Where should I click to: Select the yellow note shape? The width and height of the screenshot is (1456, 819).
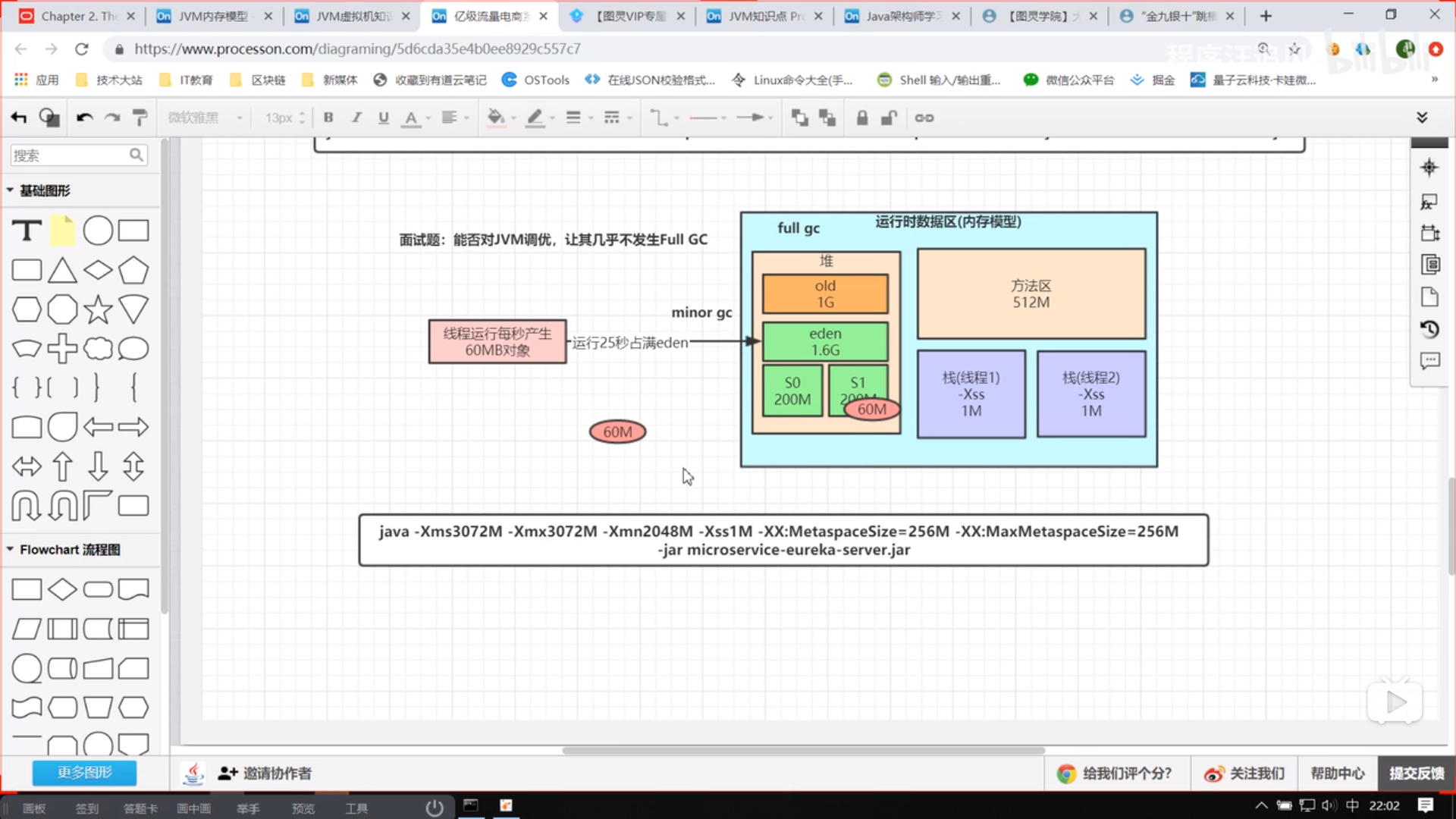pos(63,231)
